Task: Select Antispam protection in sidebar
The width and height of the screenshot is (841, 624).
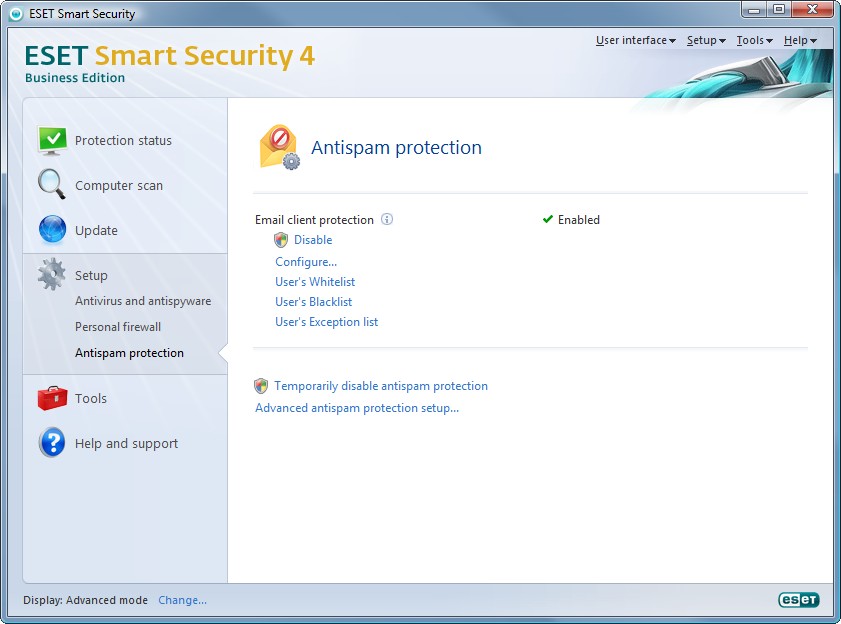Action: [129, 353]
